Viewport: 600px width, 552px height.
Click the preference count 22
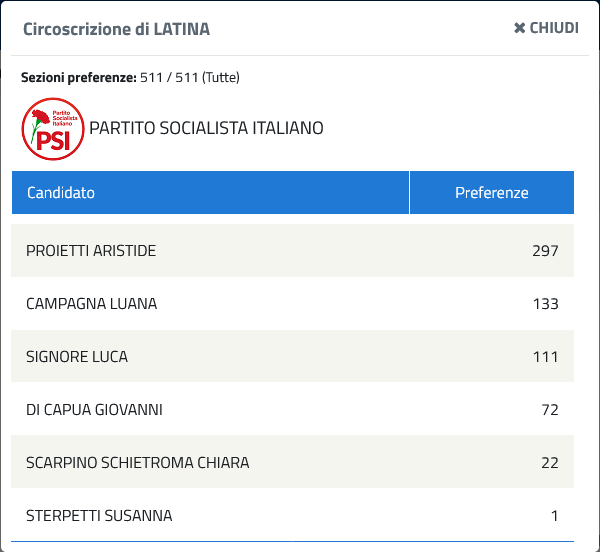pos(550,462)
